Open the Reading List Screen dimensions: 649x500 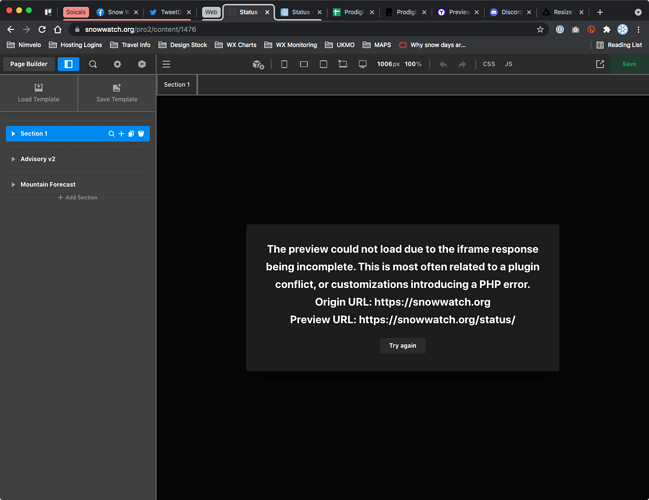(619, 45)
